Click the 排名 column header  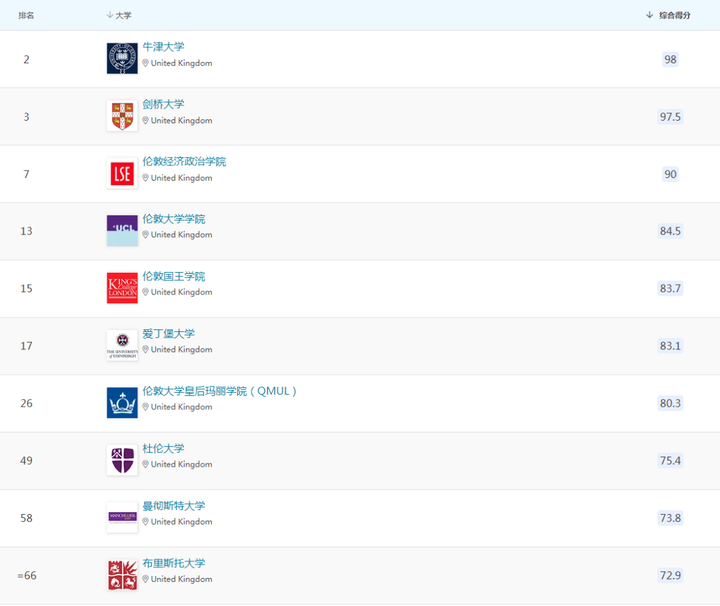(26, 15)
